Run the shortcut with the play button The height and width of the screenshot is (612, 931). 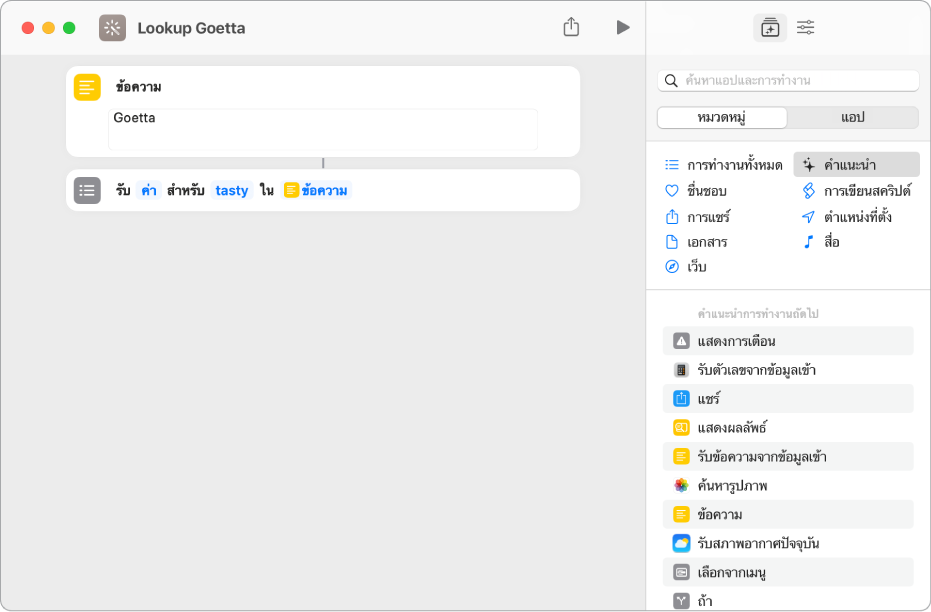coord(623,28)
